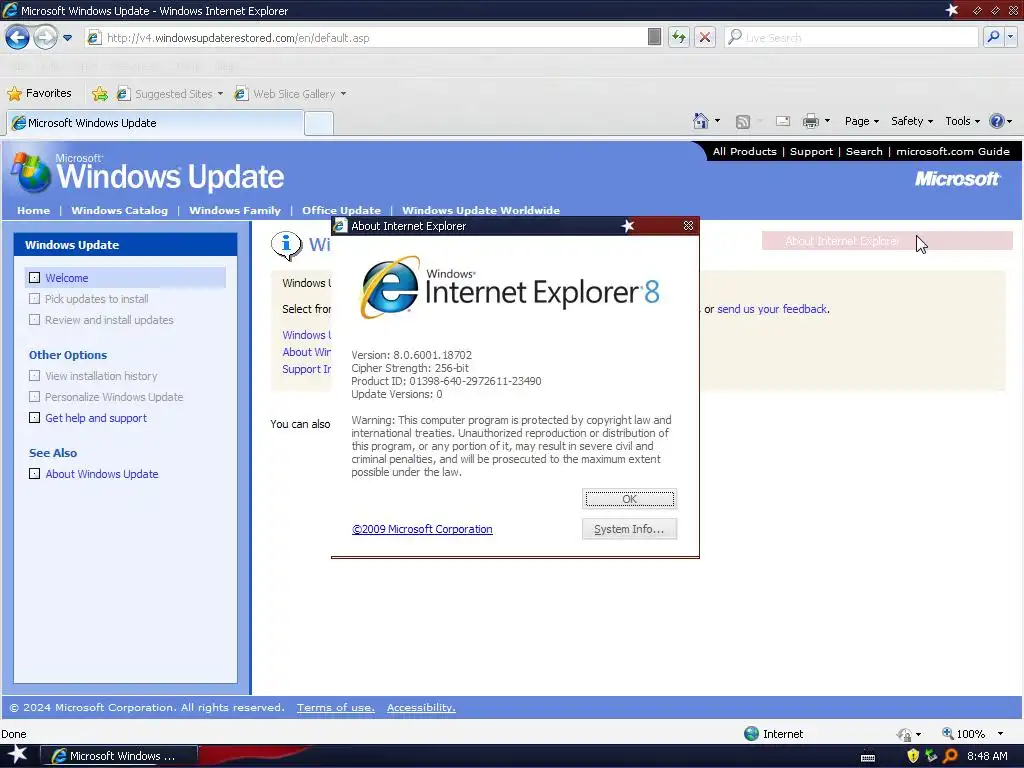This screenshot has height=768, width=1024.
Task: Click the Windows Update flag logo
Action: 31,172
